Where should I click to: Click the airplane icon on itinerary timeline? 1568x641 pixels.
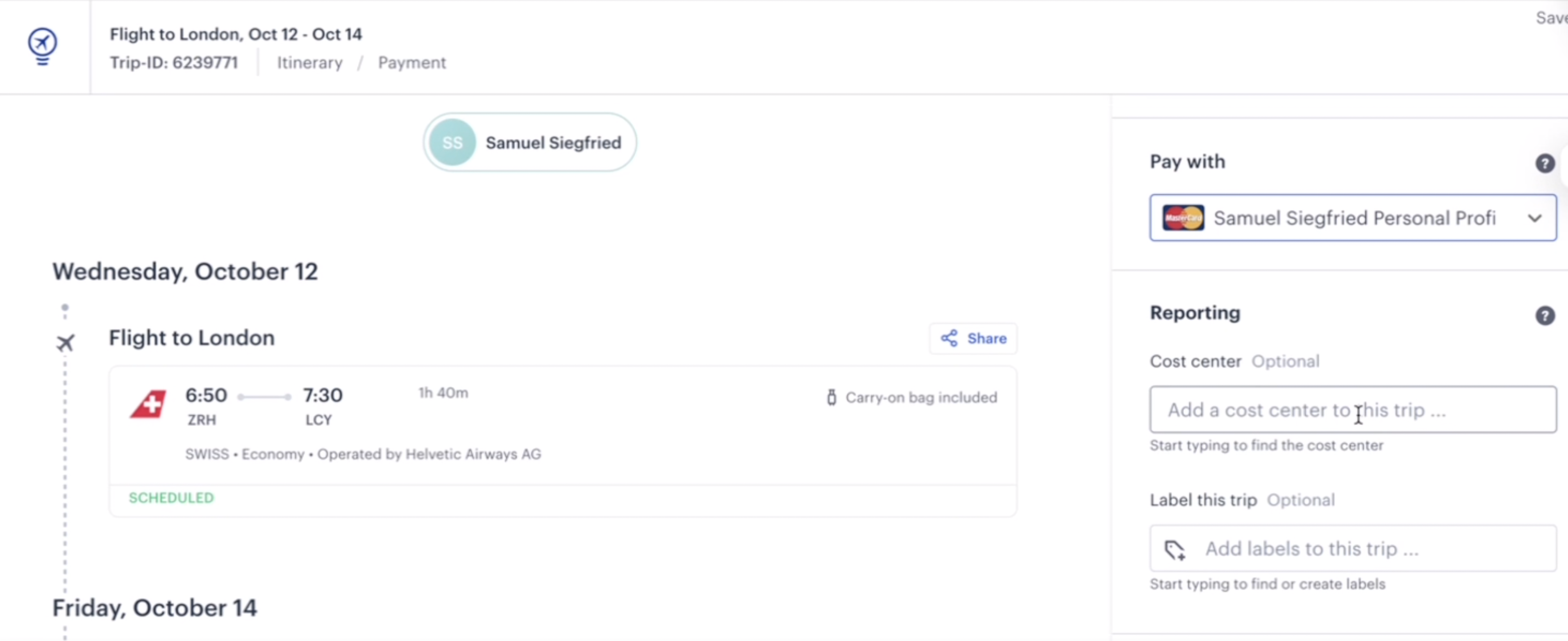[65, 343]
